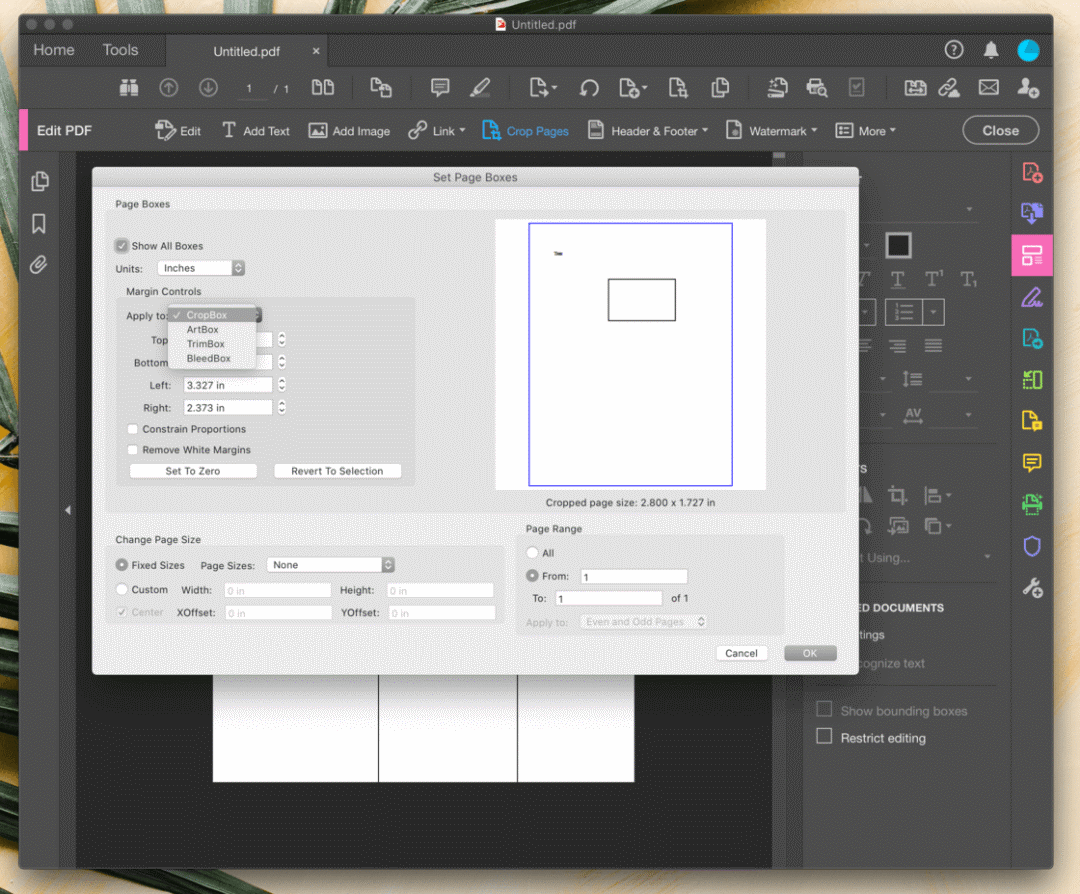Switch to the Tools tab
Image resolution: width=1080 pixels, height=894 pixels.
coord(120,50)
